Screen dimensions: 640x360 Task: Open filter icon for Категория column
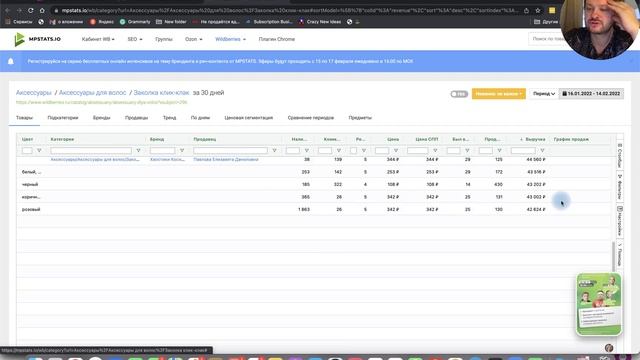[x=138, y=151]
